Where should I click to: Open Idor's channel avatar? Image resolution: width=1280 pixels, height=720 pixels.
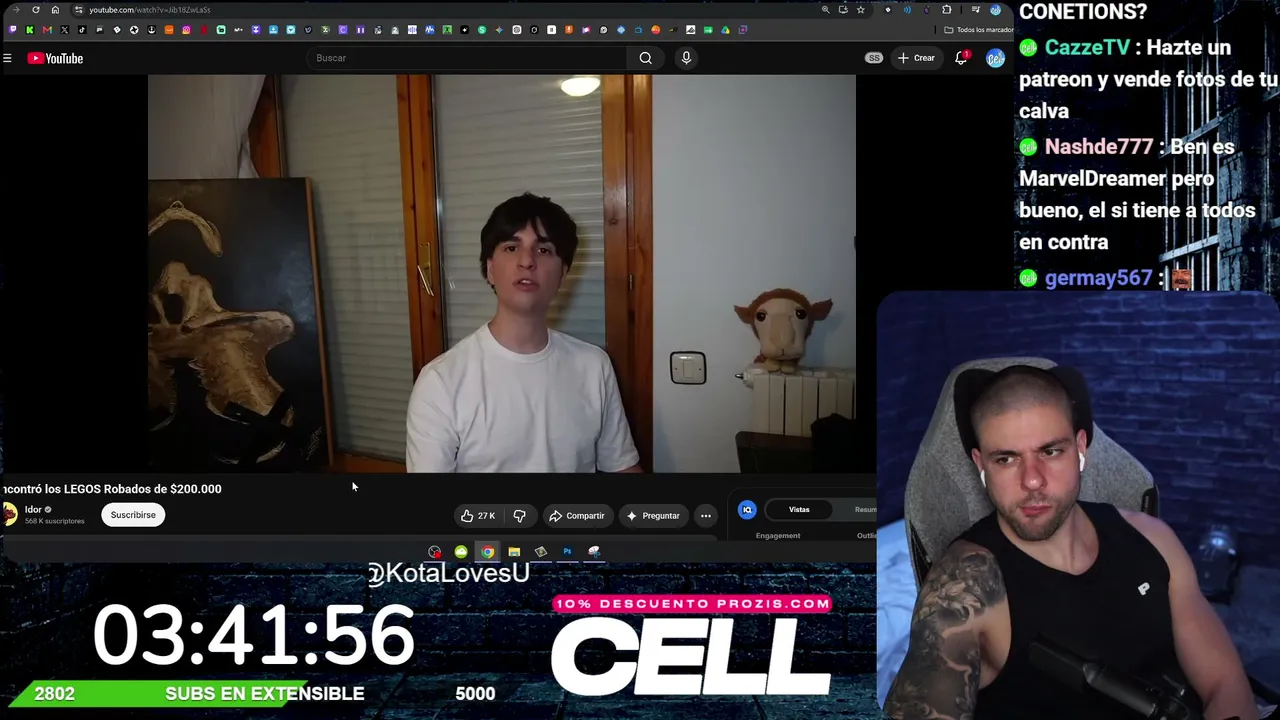(x=10, y=515)
